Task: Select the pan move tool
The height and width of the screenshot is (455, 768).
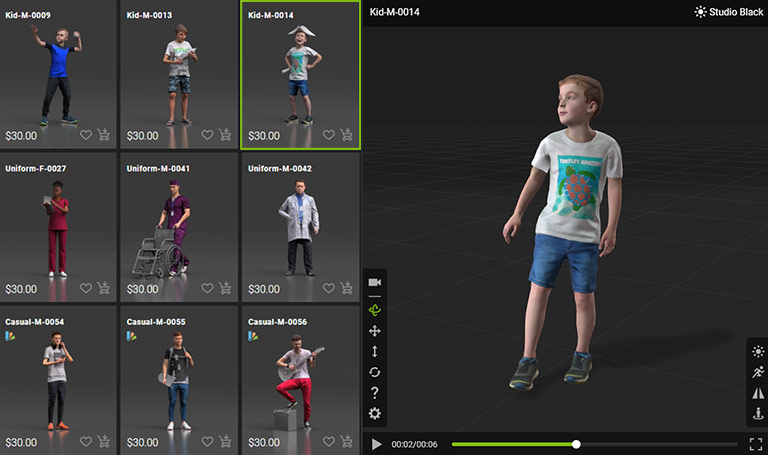Action: tap(375, 330)
